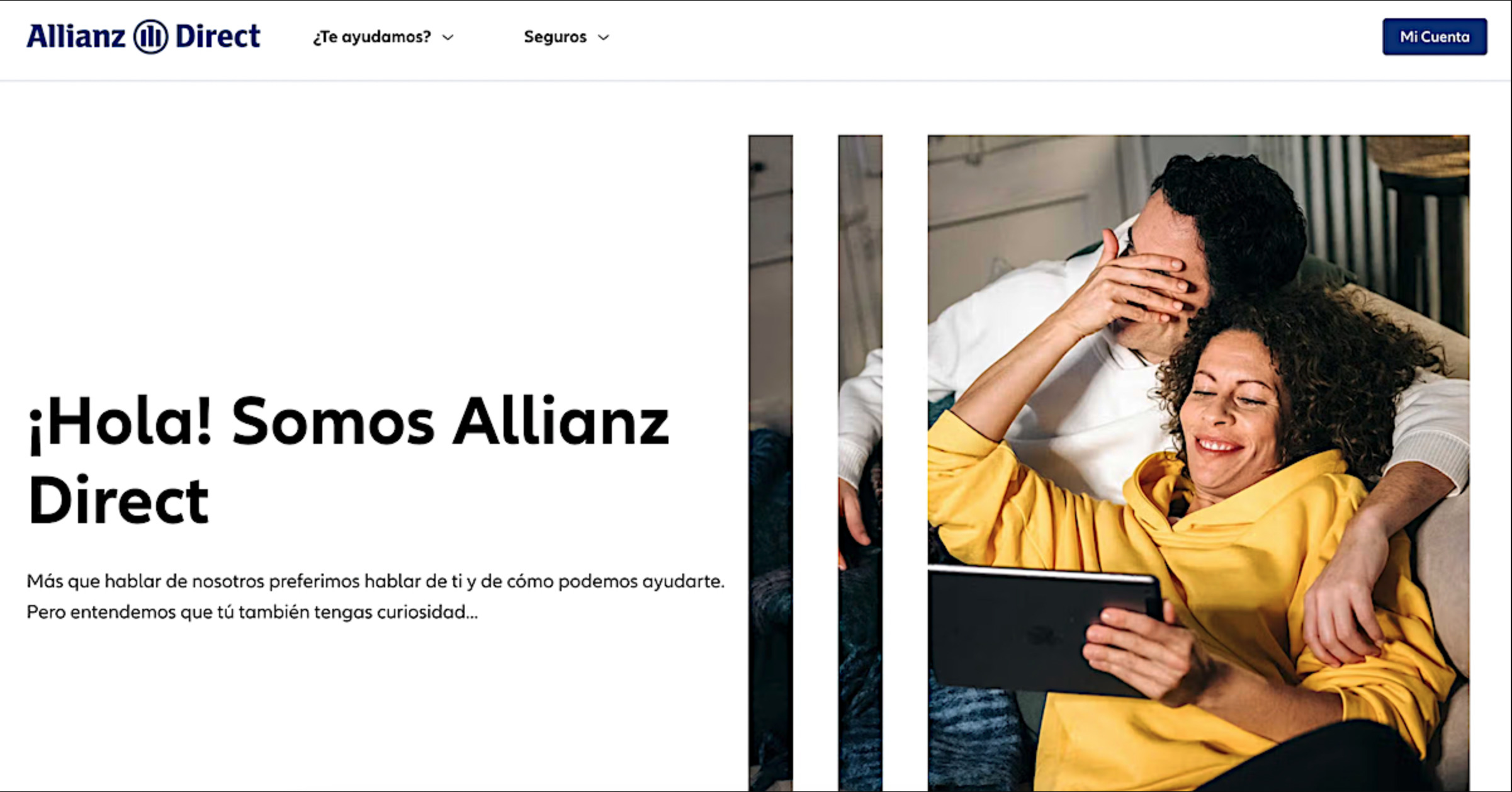Click the Mi Cuenta button

[1435, 37]
